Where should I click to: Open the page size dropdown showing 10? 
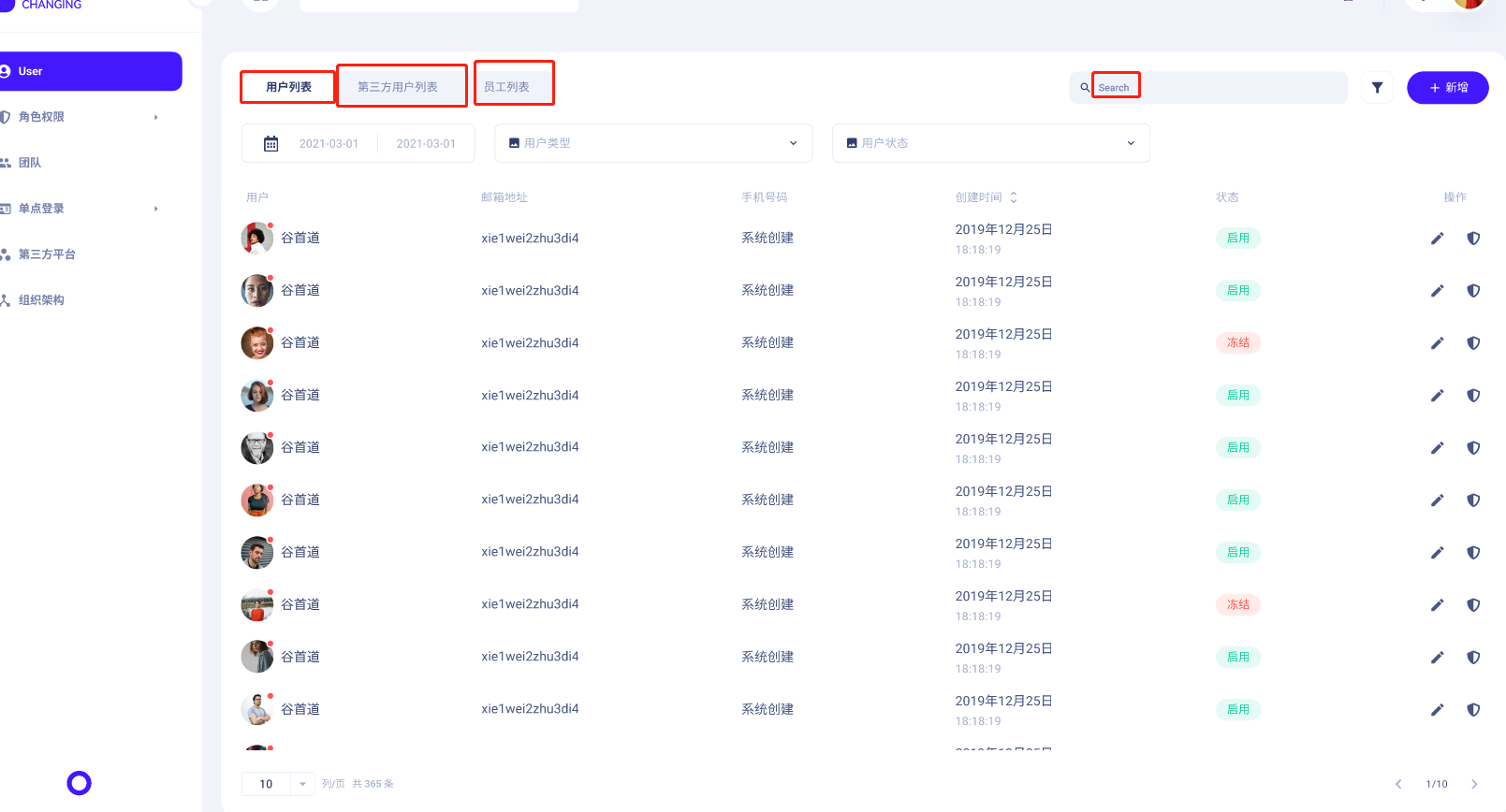[278, 784]
